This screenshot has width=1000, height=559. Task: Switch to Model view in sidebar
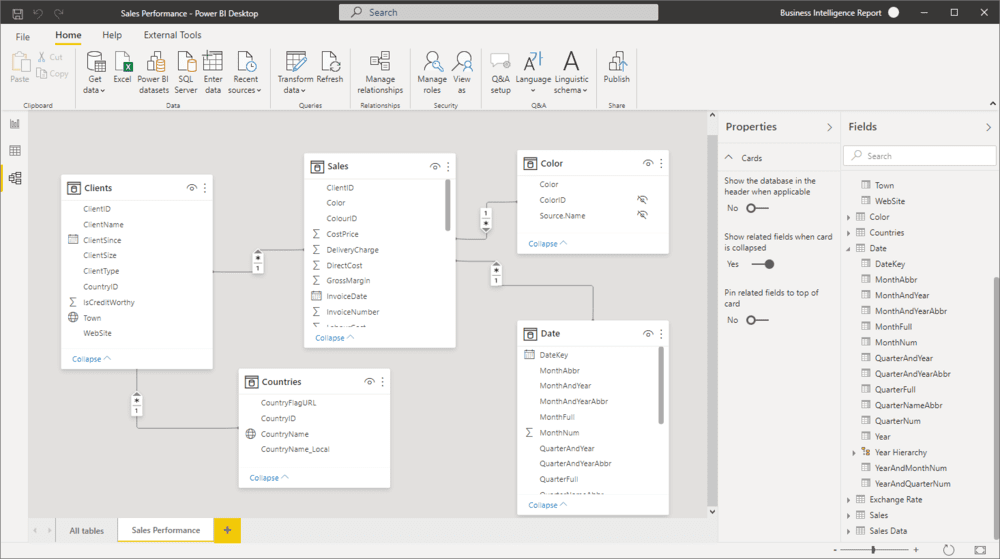coord(15,178)
